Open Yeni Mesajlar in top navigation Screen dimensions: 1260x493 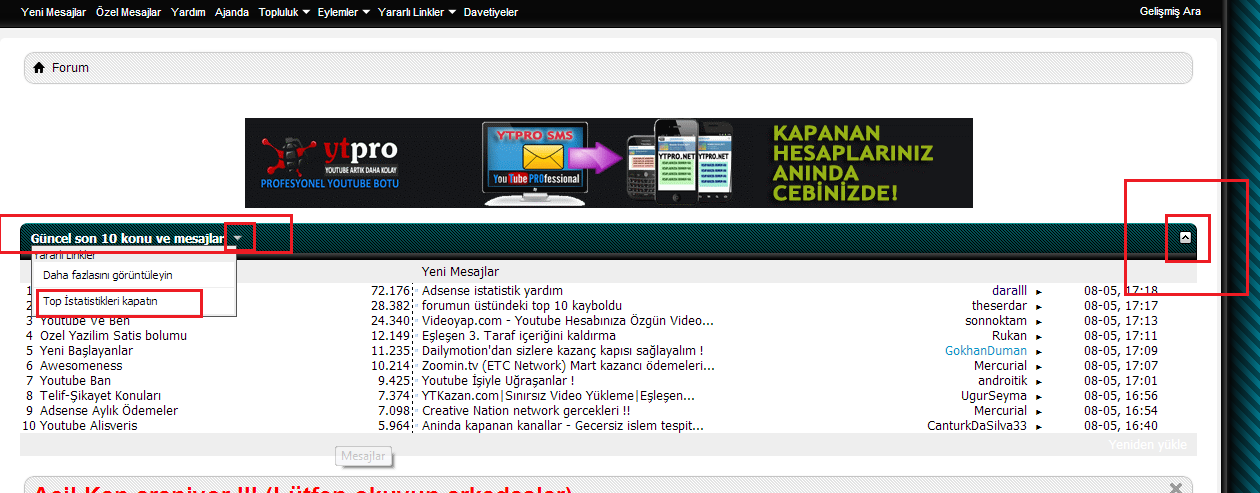(x=53, y=12)
